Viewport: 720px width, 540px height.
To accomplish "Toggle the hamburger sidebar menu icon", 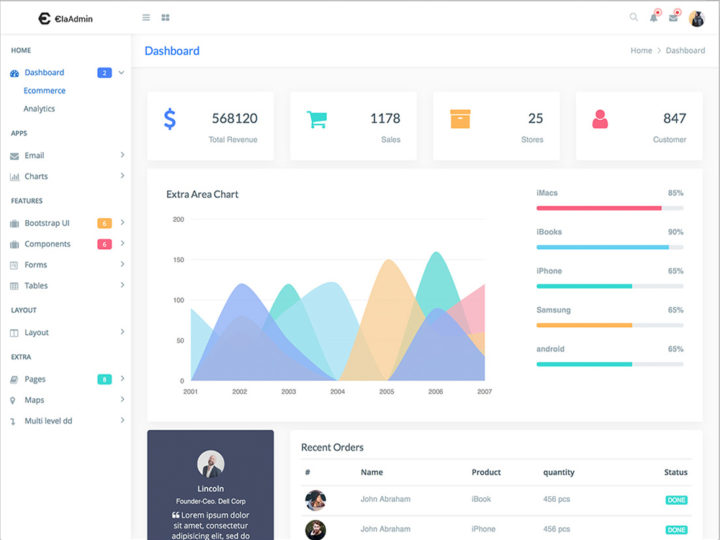I will pos(146,17).
